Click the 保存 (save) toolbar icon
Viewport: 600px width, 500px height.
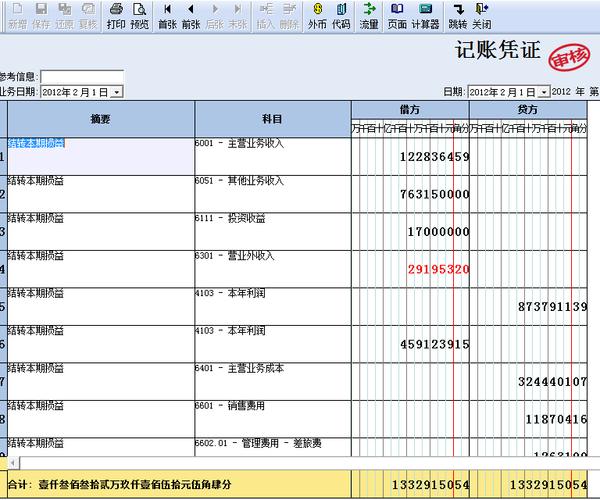(x=41, y=16)
